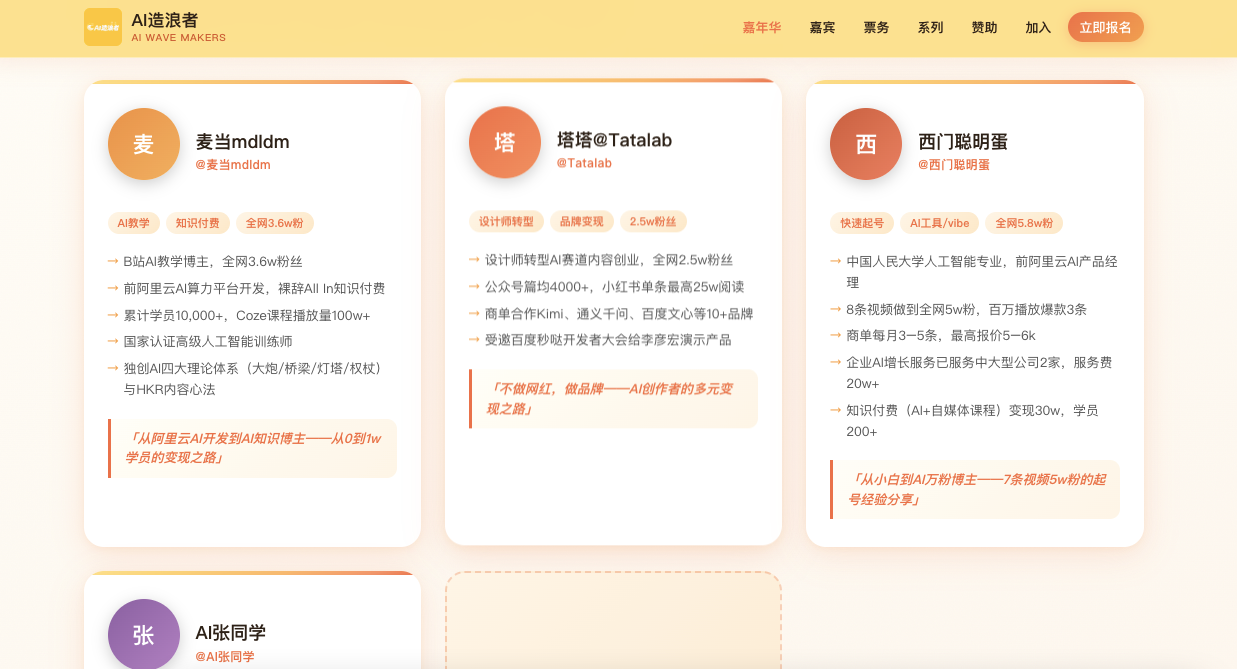Click the 西 avatar circle
1237x669 pixels.
coord(866,144)
